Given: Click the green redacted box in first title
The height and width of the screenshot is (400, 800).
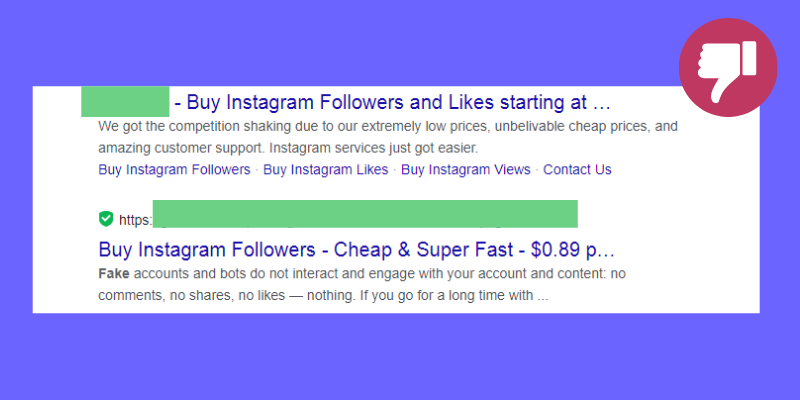Looking at the screenshot, I should 125,102.
